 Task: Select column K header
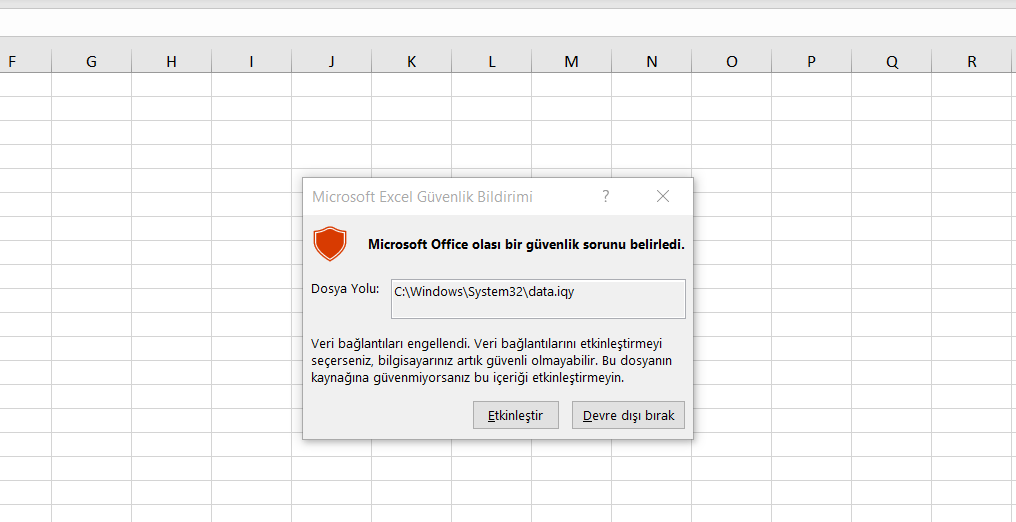pos(411,62)
